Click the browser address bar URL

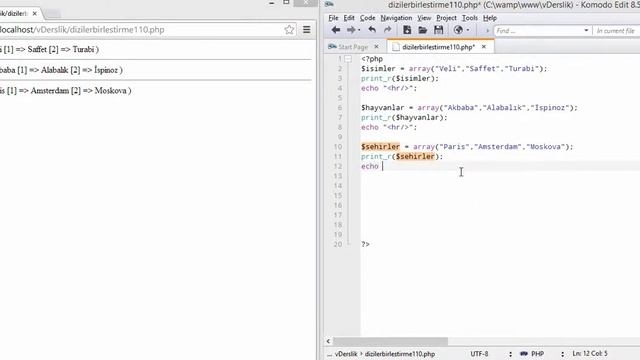click(82, 30)
